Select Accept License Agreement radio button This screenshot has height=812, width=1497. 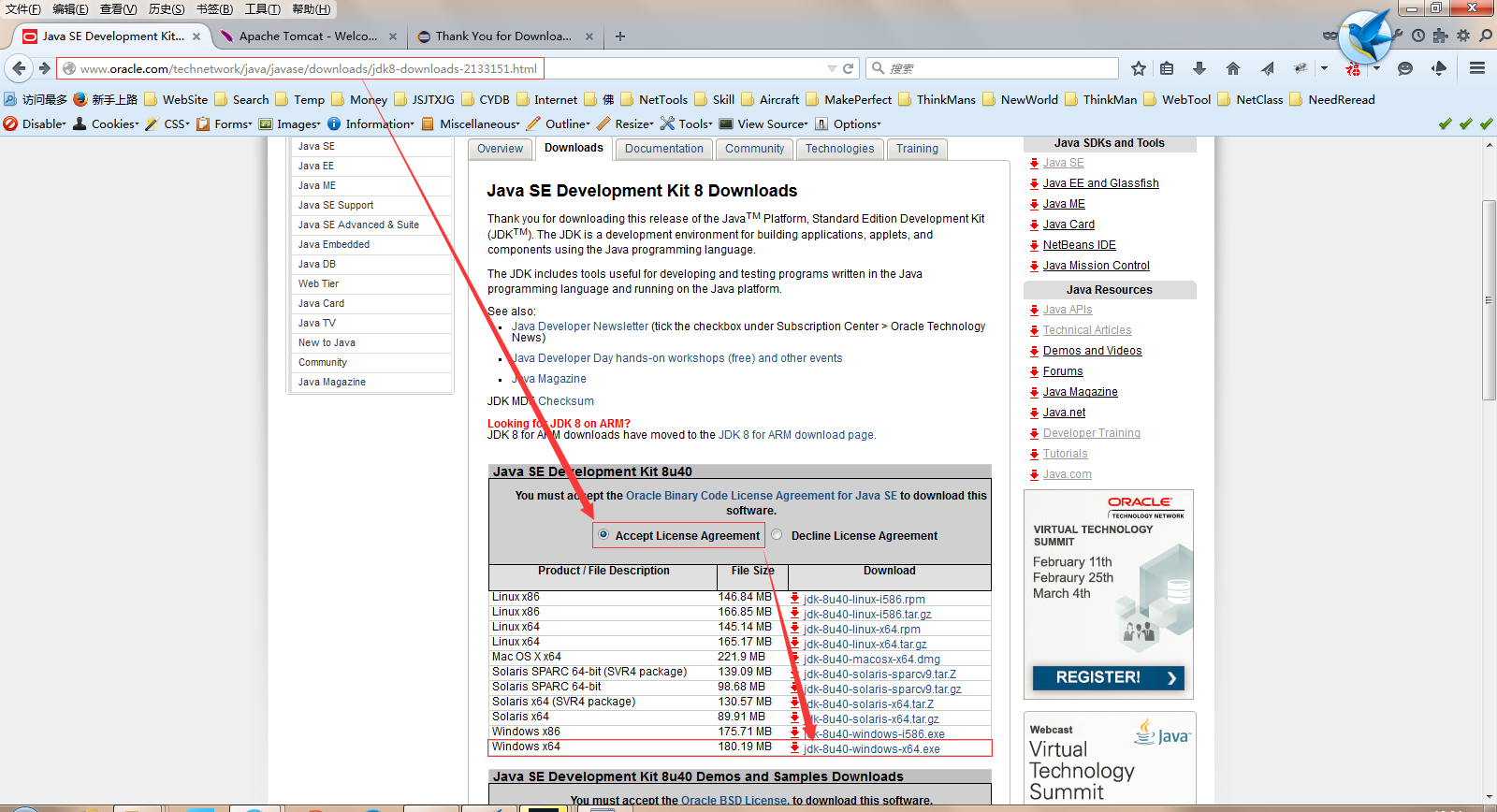pos(603,535)
